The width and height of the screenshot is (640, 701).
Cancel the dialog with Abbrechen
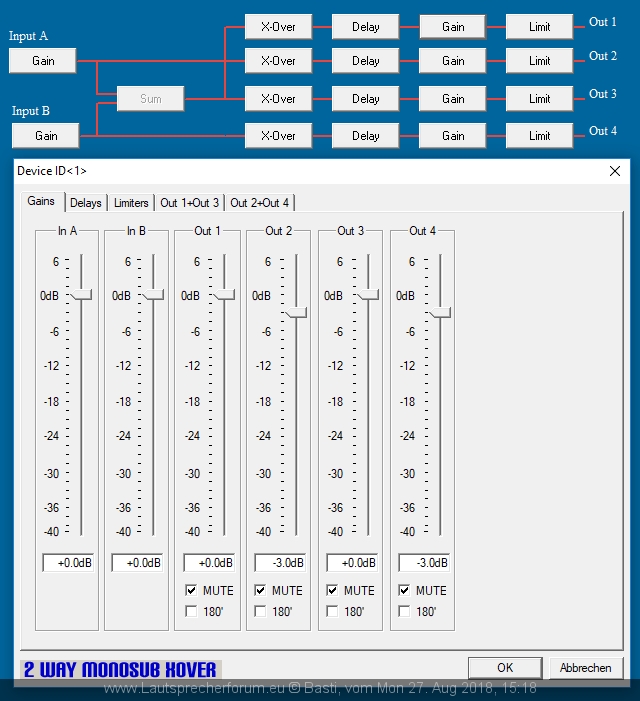[x=585, y=667]
